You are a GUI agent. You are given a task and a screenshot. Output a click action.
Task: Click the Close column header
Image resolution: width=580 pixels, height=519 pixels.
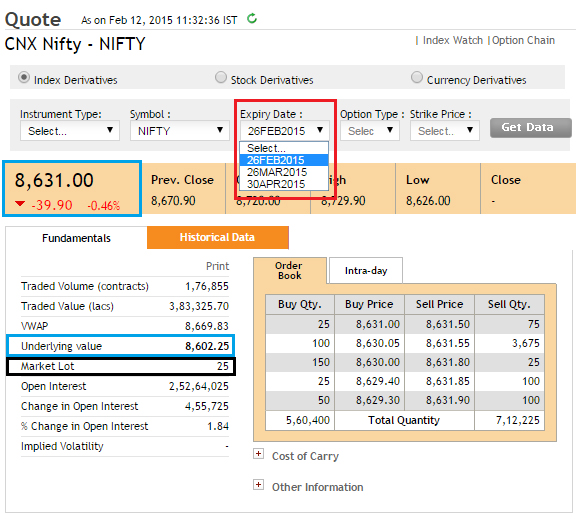pyautogui.click(x=506, y=180)
